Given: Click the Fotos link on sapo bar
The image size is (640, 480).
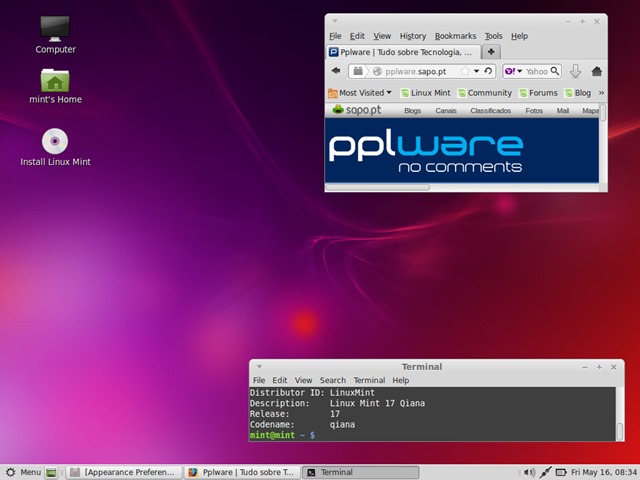Looking at the screenshot, I should [x=534, y=111].
